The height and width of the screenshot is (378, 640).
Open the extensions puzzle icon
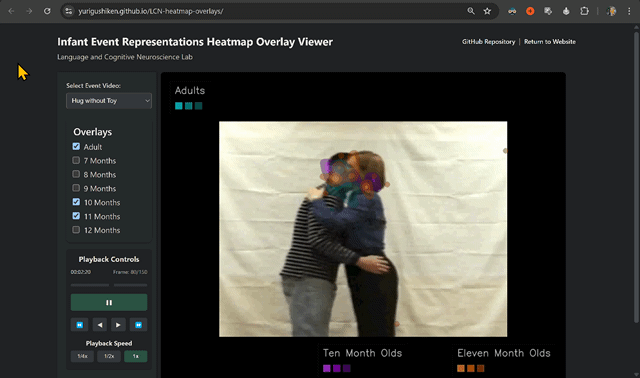(x=584, y=11)
